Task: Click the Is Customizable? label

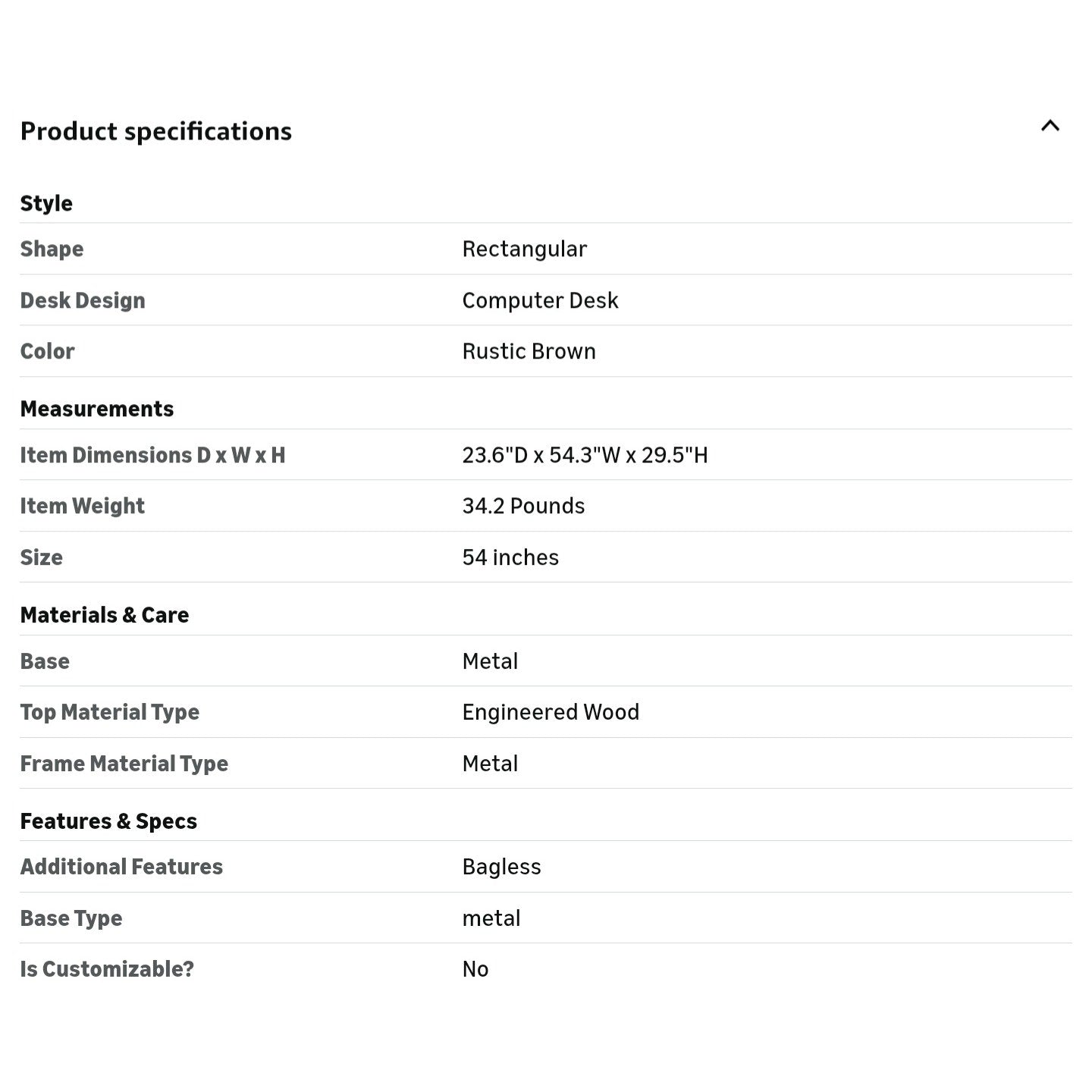Action: [x=107, y=969]
